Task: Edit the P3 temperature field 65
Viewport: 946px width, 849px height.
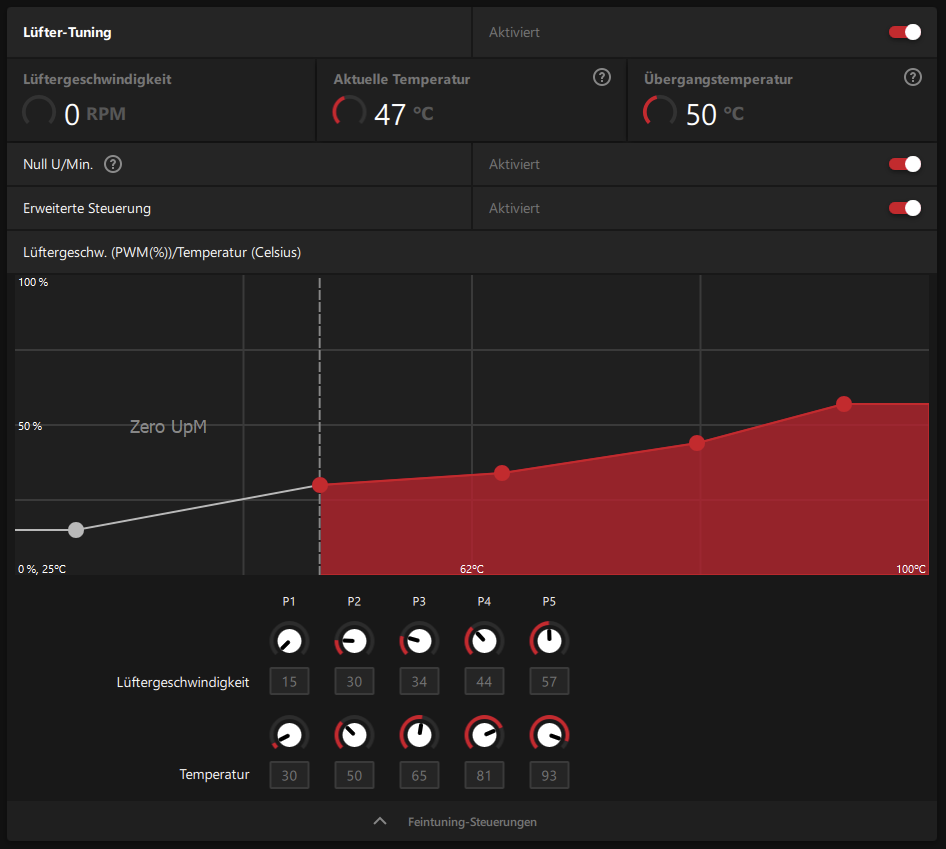Action: [419, 775]
